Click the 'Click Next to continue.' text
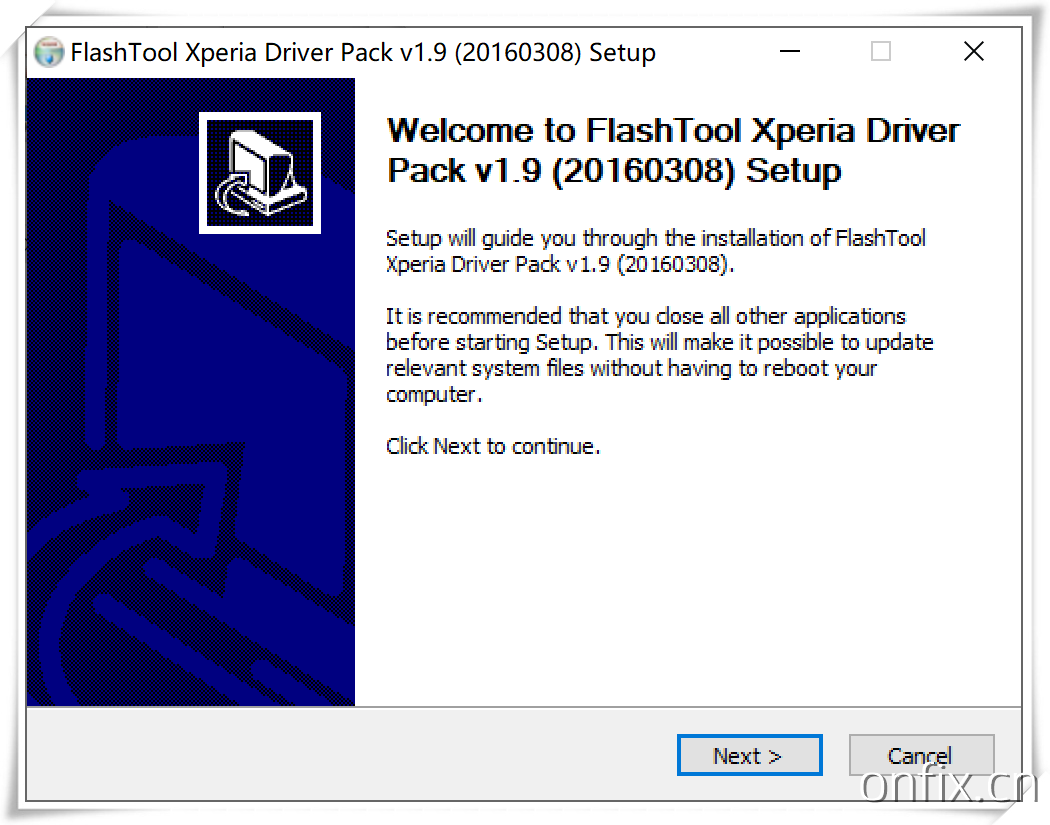 click(493, 447)
